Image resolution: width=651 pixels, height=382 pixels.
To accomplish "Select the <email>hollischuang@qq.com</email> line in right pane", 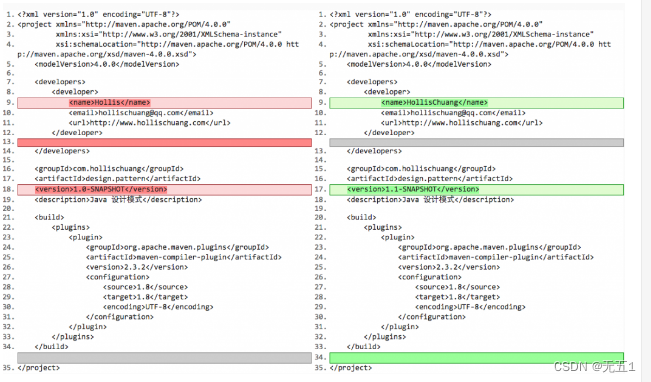I will coord(453,113).
